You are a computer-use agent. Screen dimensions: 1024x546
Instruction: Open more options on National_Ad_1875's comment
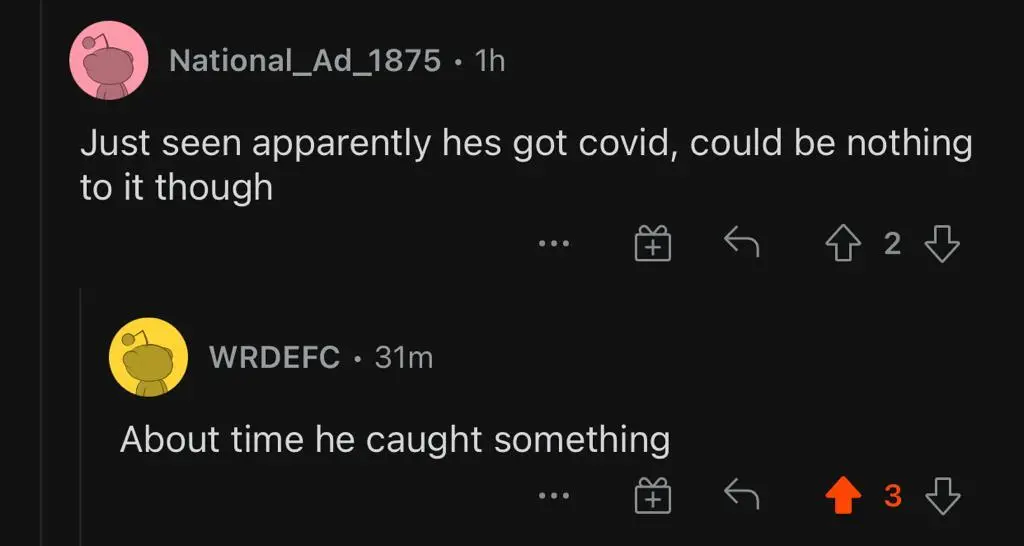click(x=553, y=243)
